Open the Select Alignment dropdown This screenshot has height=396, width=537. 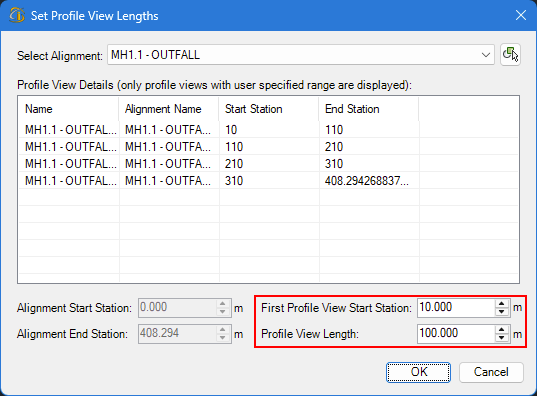coord(301,55)
